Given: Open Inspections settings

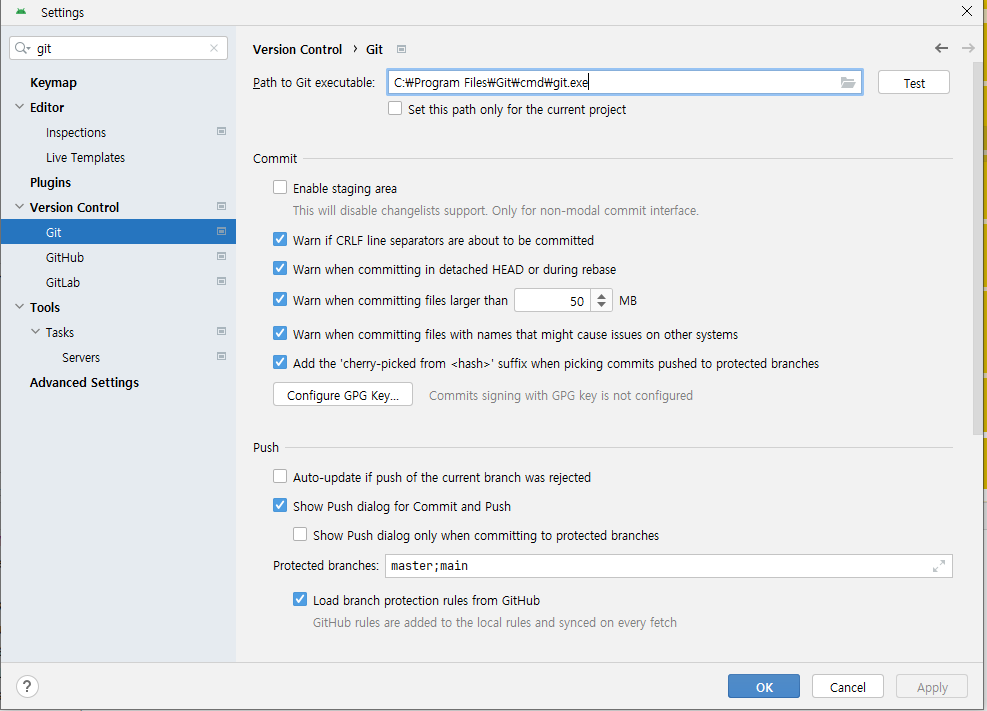Looking at the screenshot, I should 76,132.
